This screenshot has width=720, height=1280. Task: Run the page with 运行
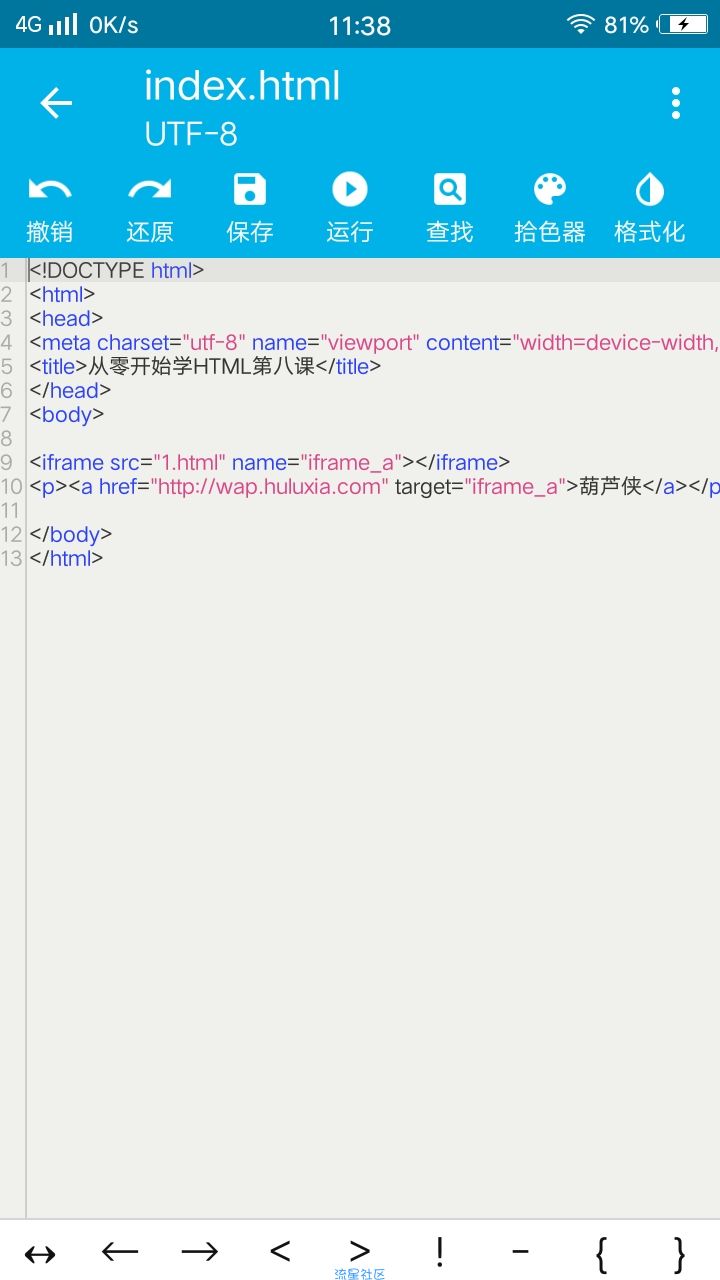(x=350, y=208)
